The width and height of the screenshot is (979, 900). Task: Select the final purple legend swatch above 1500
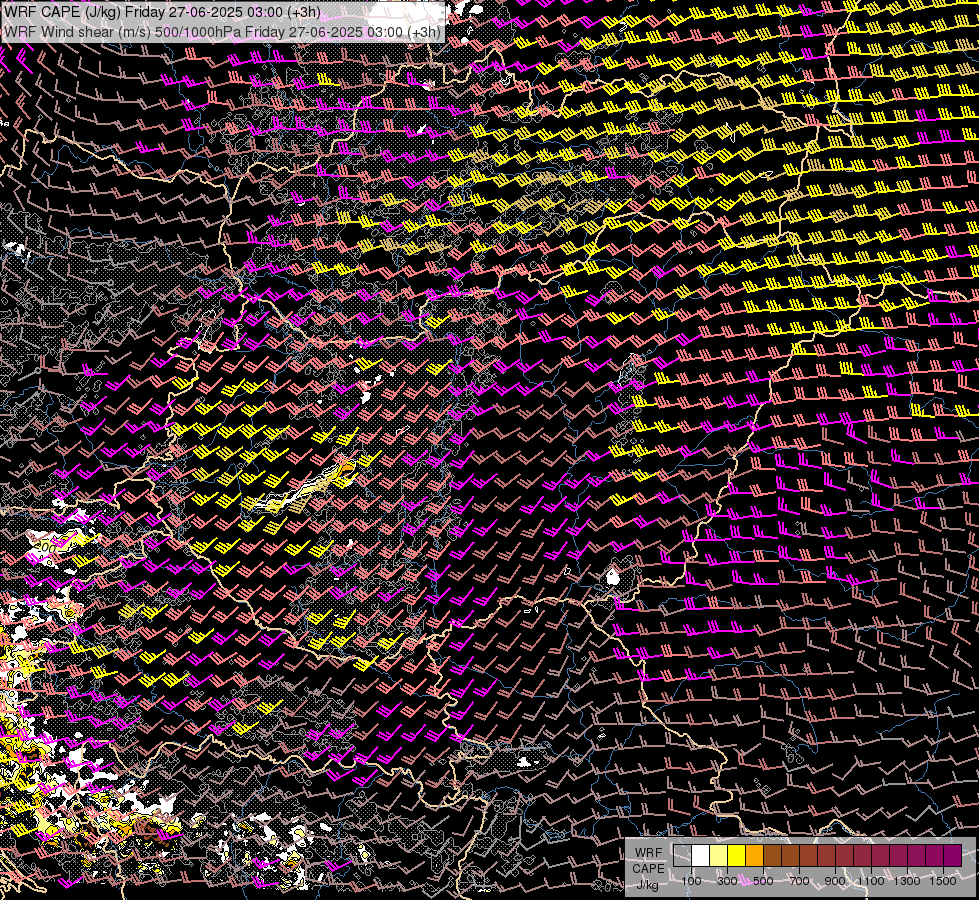coord(953,855)
